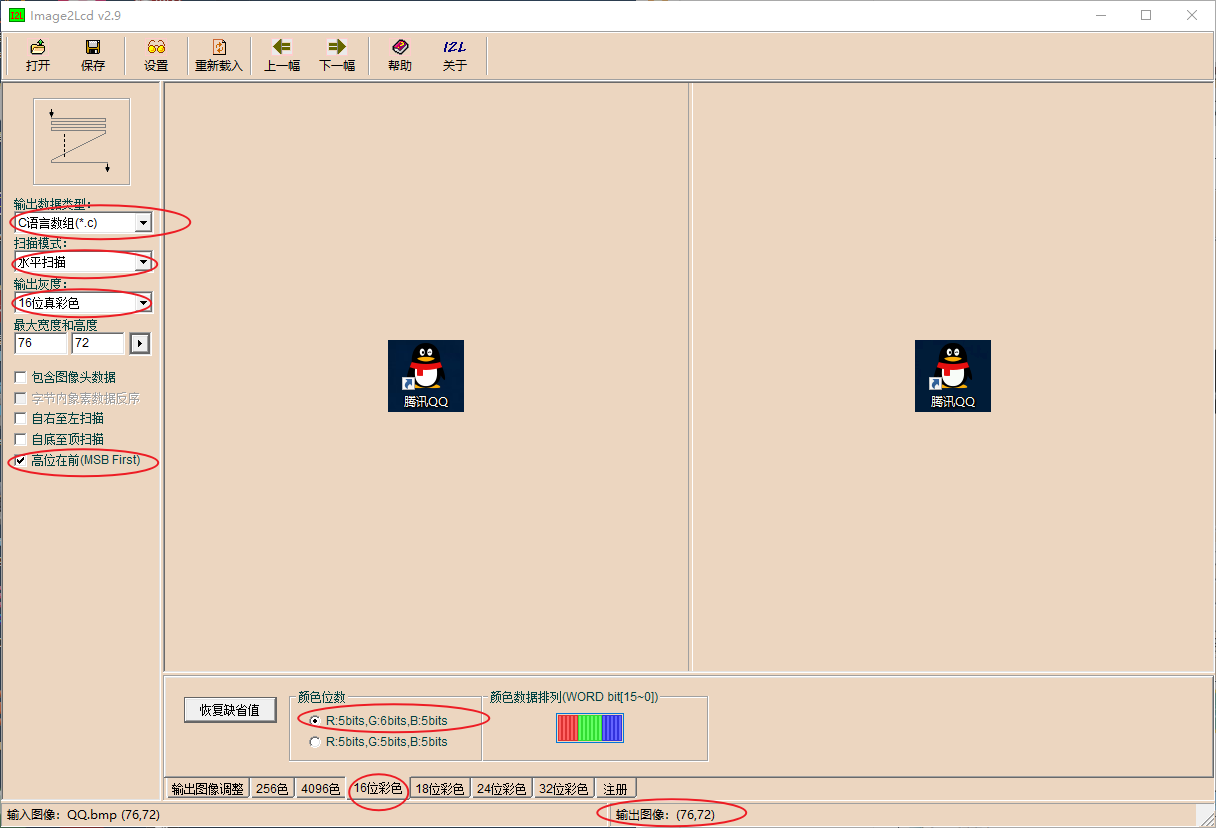Select the R:5bits,G:5bits,B:5bits radio option
The height and width of the screenshot is (828, 1216).
click(316, 742)
